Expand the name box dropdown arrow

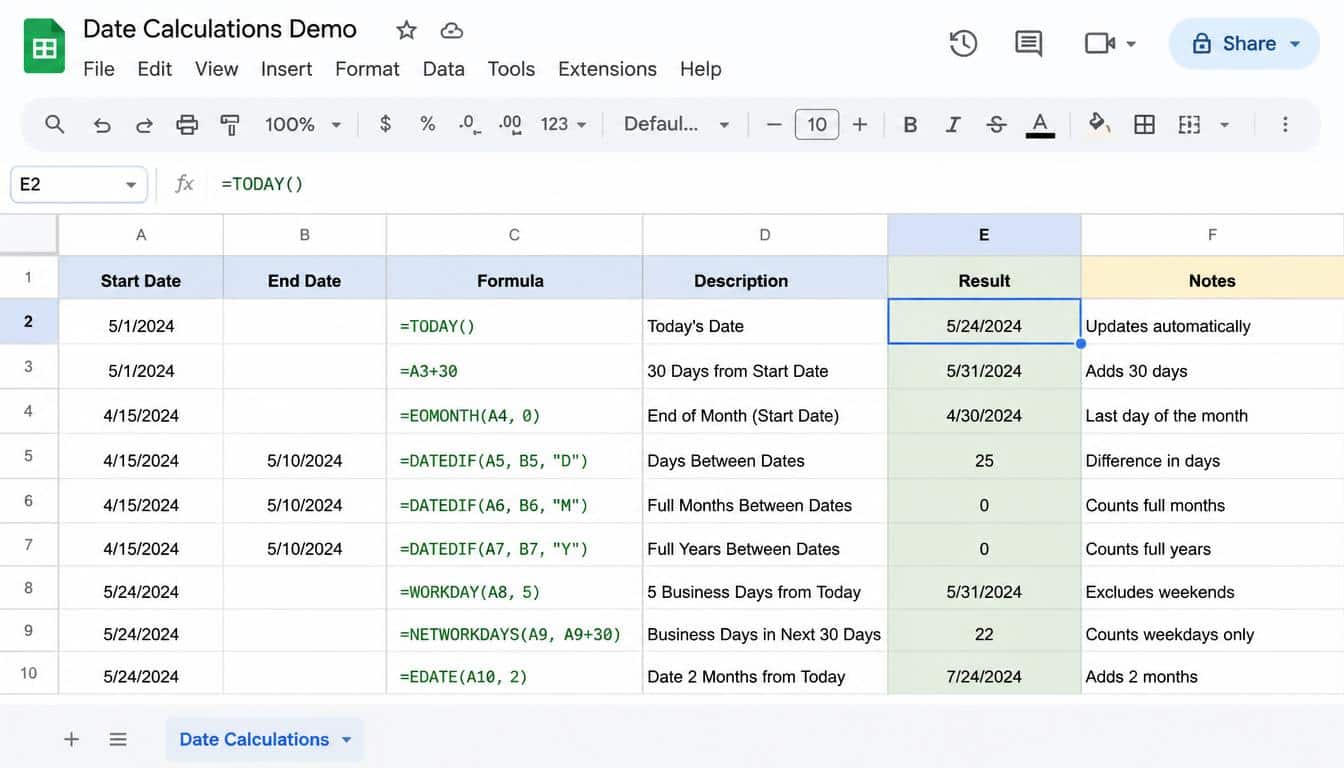tap(130, 185)
